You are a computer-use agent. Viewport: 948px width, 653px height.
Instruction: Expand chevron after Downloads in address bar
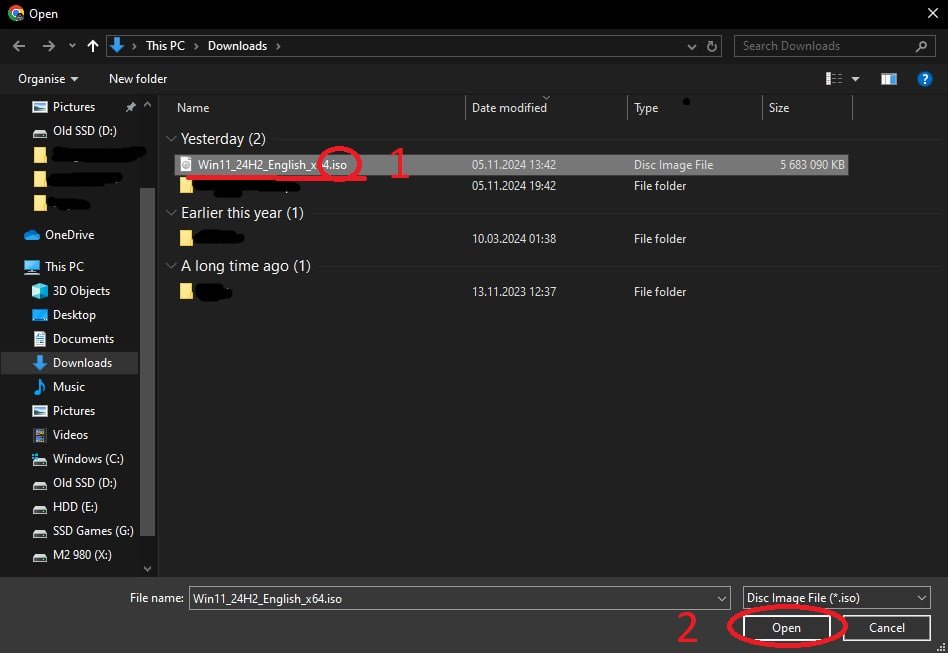point(278,46)
